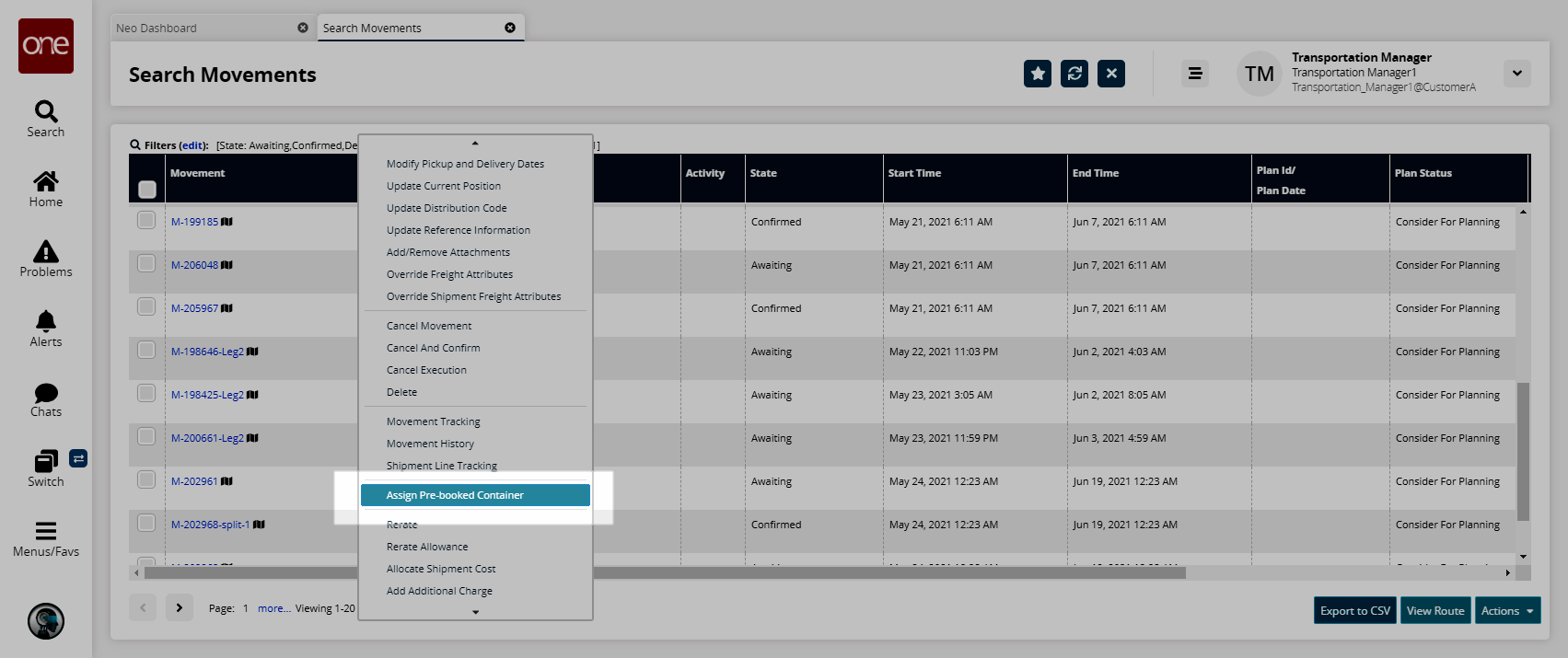This screenshot has height=658, width=1568.
Task: Click the refresh icon in header
Action: click(x=1074, y=74)
